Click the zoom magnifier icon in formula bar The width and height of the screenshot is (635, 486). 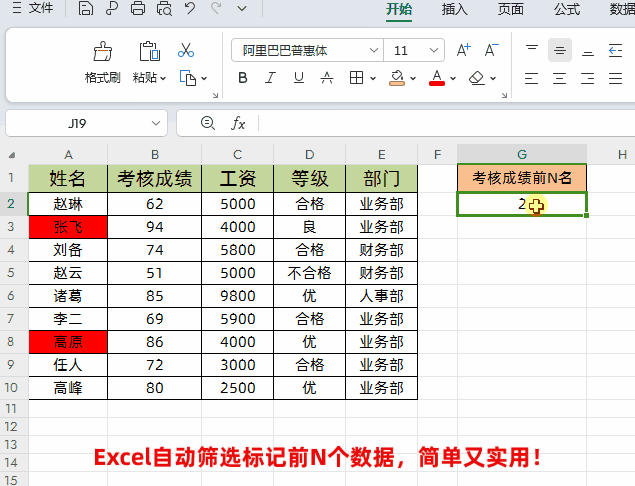point(208,123)
